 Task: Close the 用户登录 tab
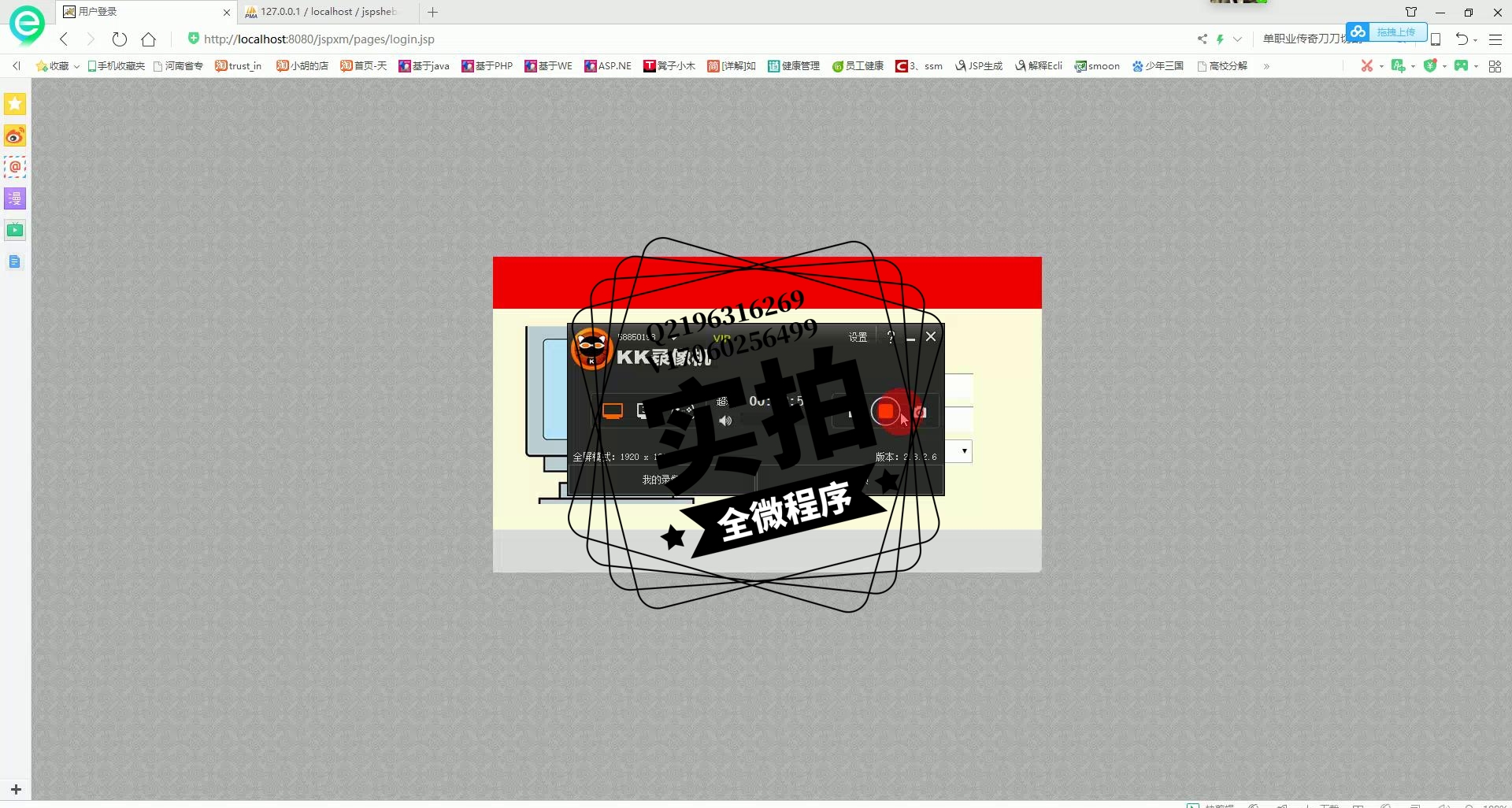226,13
